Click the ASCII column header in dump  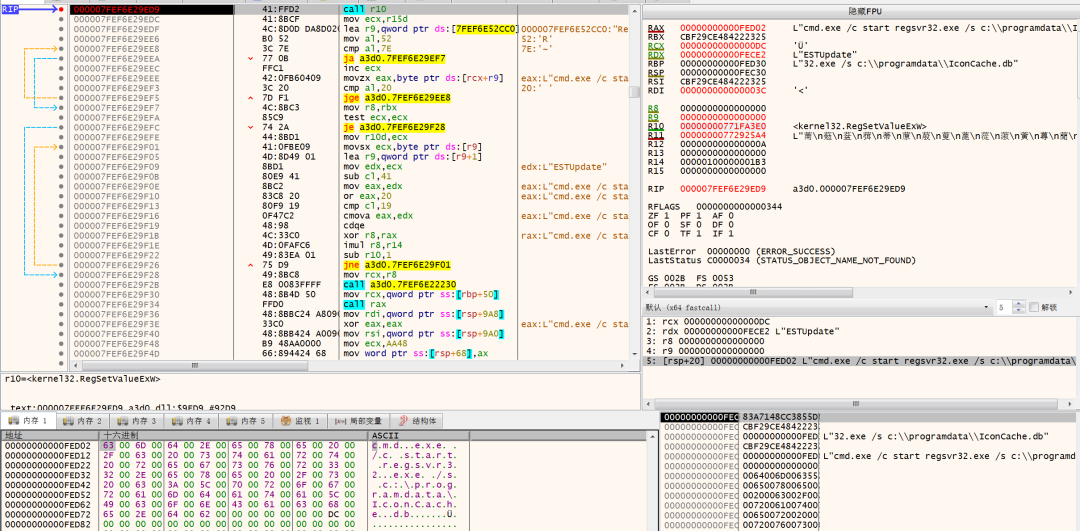click(x=419, y=436)
